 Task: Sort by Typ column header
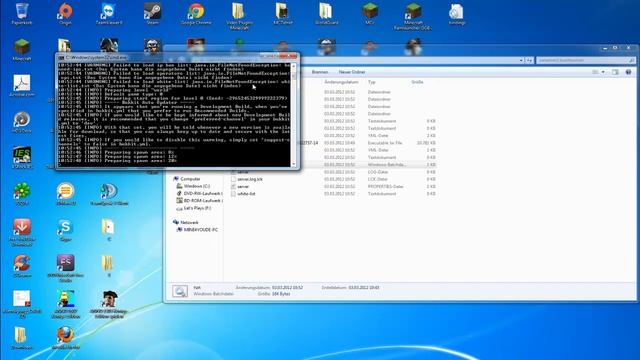371,82
